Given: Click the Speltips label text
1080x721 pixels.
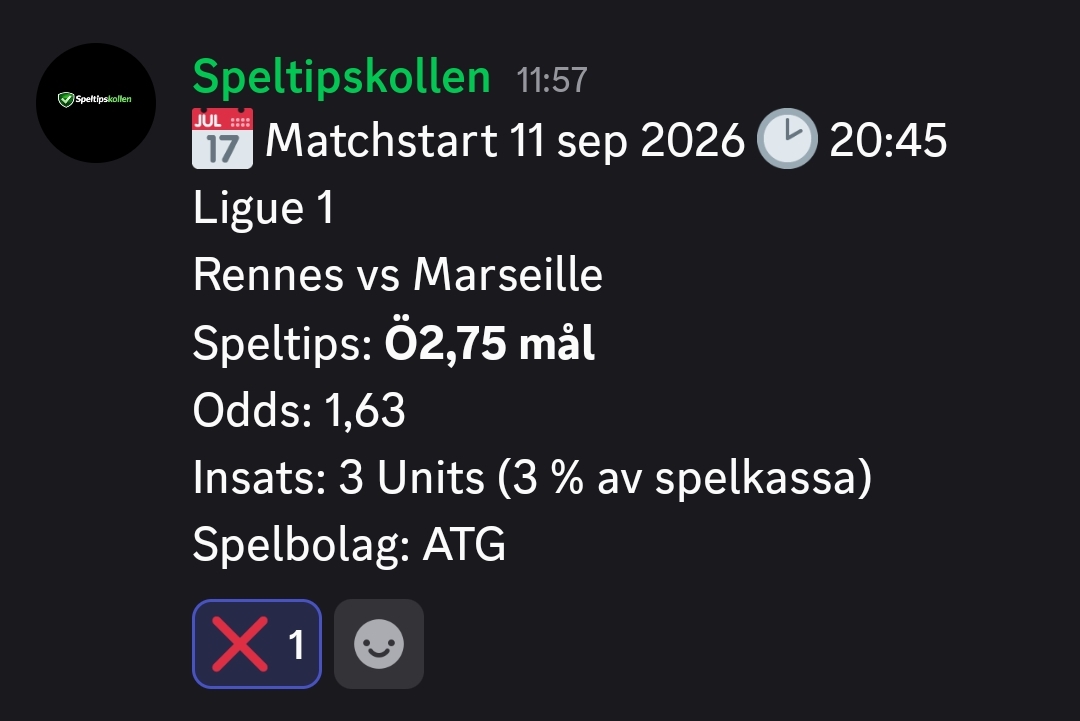Looking at the screenshot, I should [282, 344].
